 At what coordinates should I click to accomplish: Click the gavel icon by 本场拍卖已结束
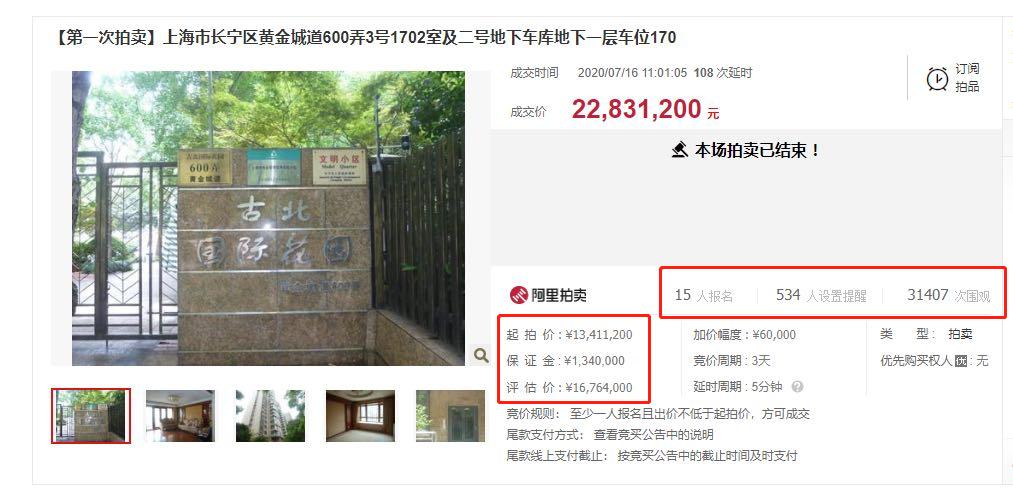click(680, 151)
